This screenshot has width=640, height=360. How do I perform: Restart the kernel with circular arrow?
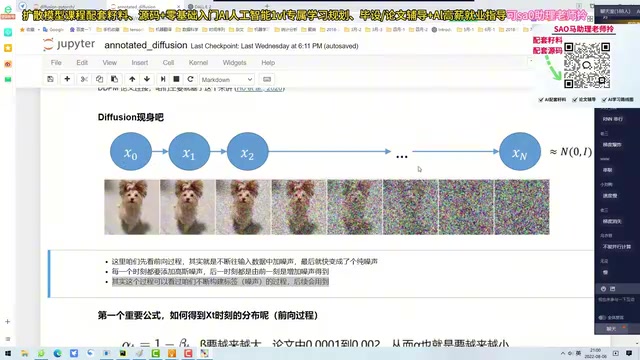pyautogui.click(x=190, y=79)
